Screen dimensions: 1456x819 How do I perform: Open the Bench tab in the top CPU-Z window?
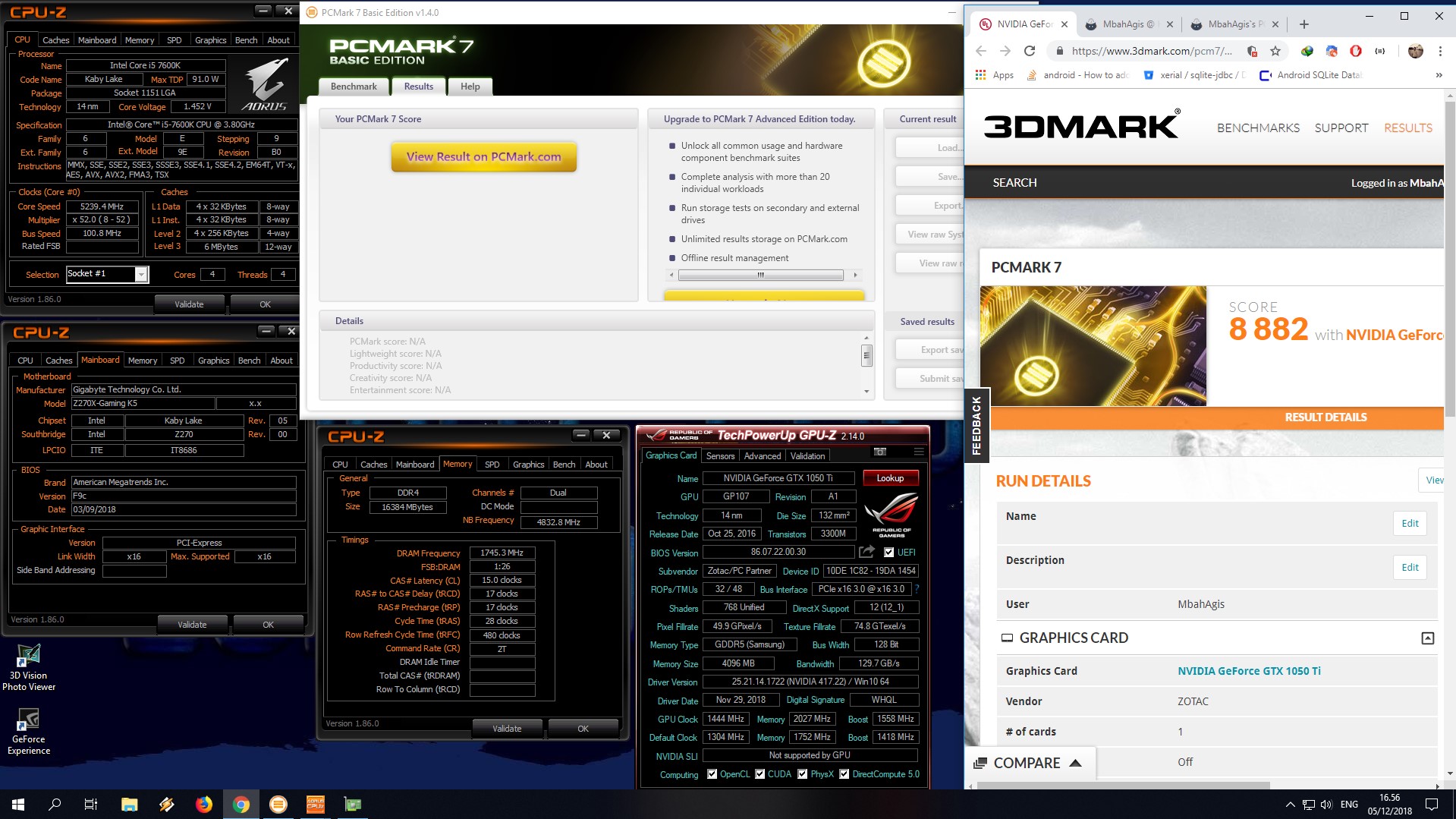coord(246,40)
